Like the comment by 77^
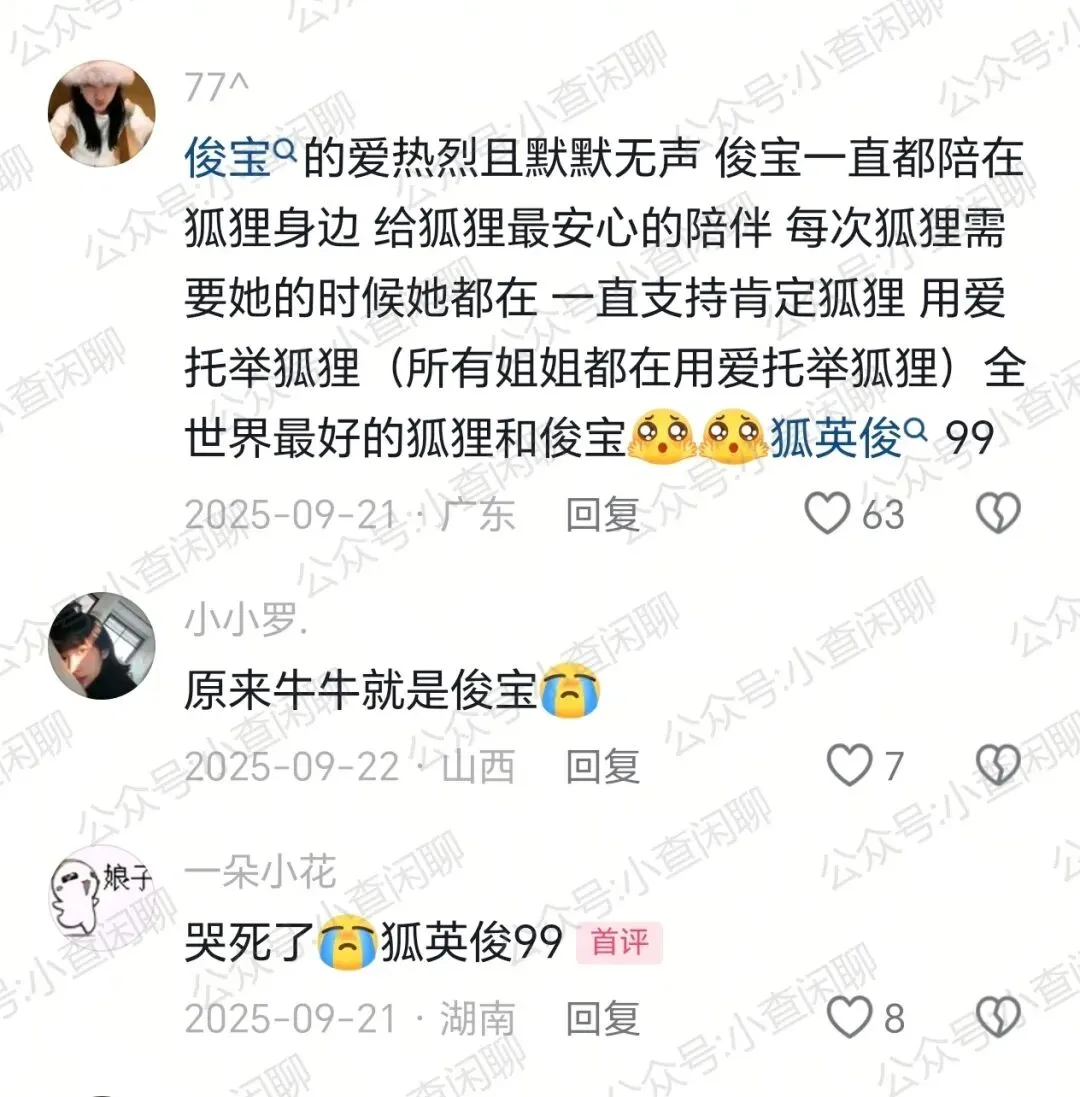Viewport: 1080px width, 1097px height. [827, 513]
